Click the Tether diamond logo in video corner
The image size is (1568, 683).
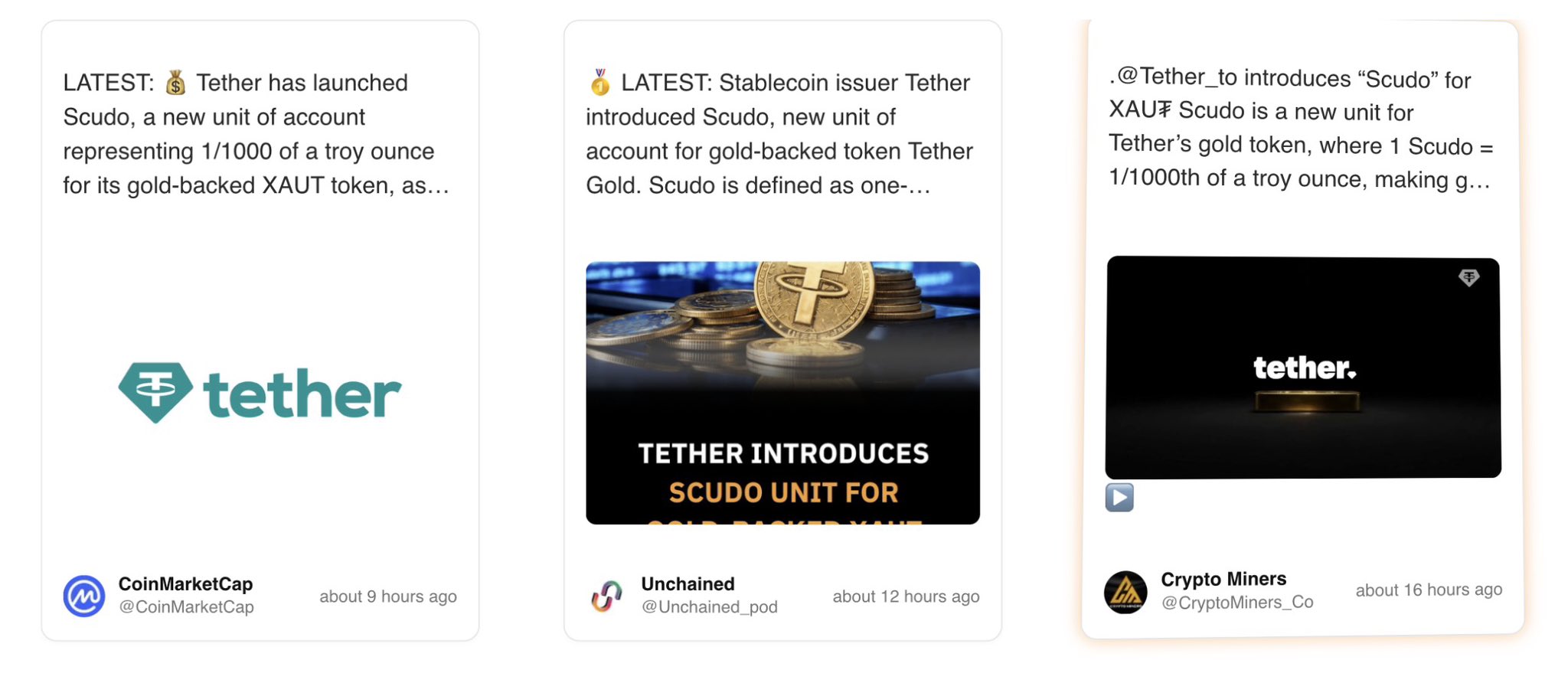tap(1468, 278)
